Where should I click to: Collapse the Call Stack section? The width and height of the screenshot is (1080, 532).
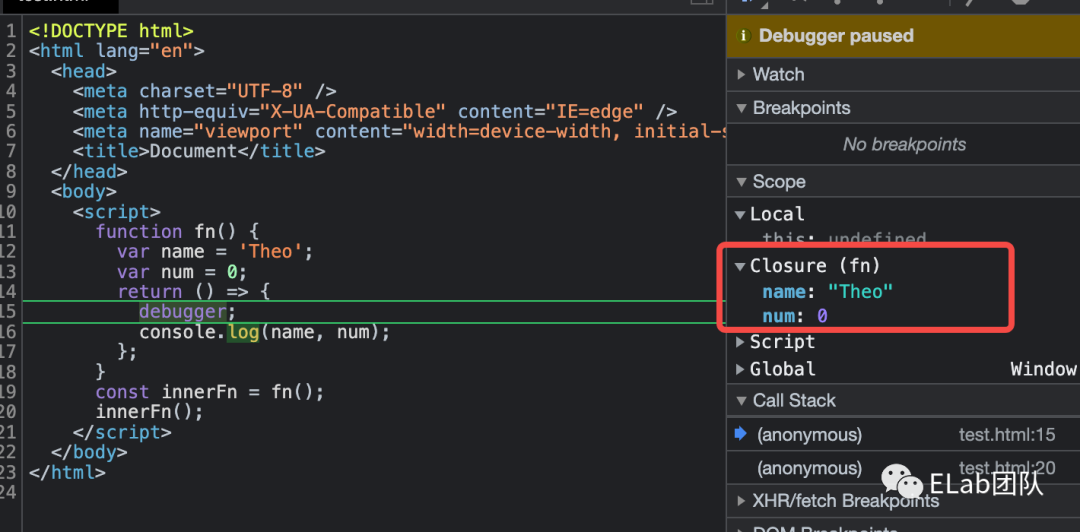(741, 400)
